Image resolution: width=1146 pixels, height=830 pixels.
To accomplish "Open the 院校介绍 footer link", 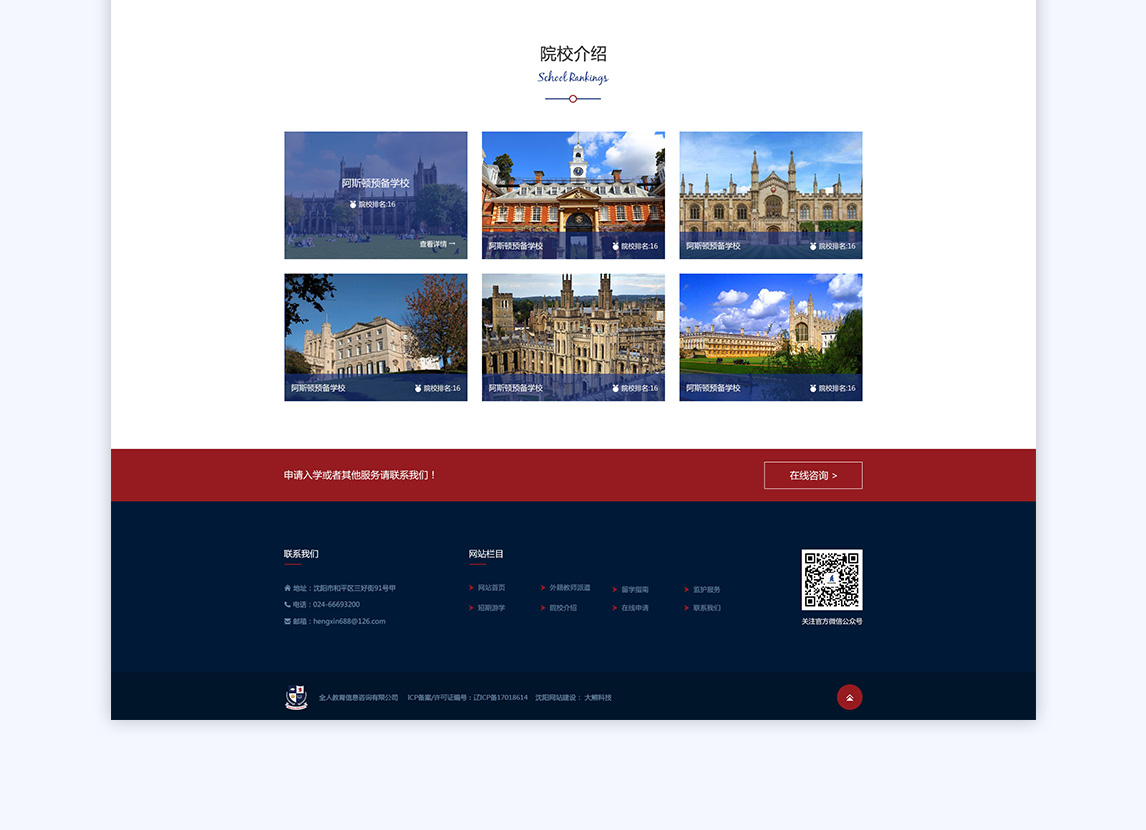I will pyautogui.click(x=563, y=608).
